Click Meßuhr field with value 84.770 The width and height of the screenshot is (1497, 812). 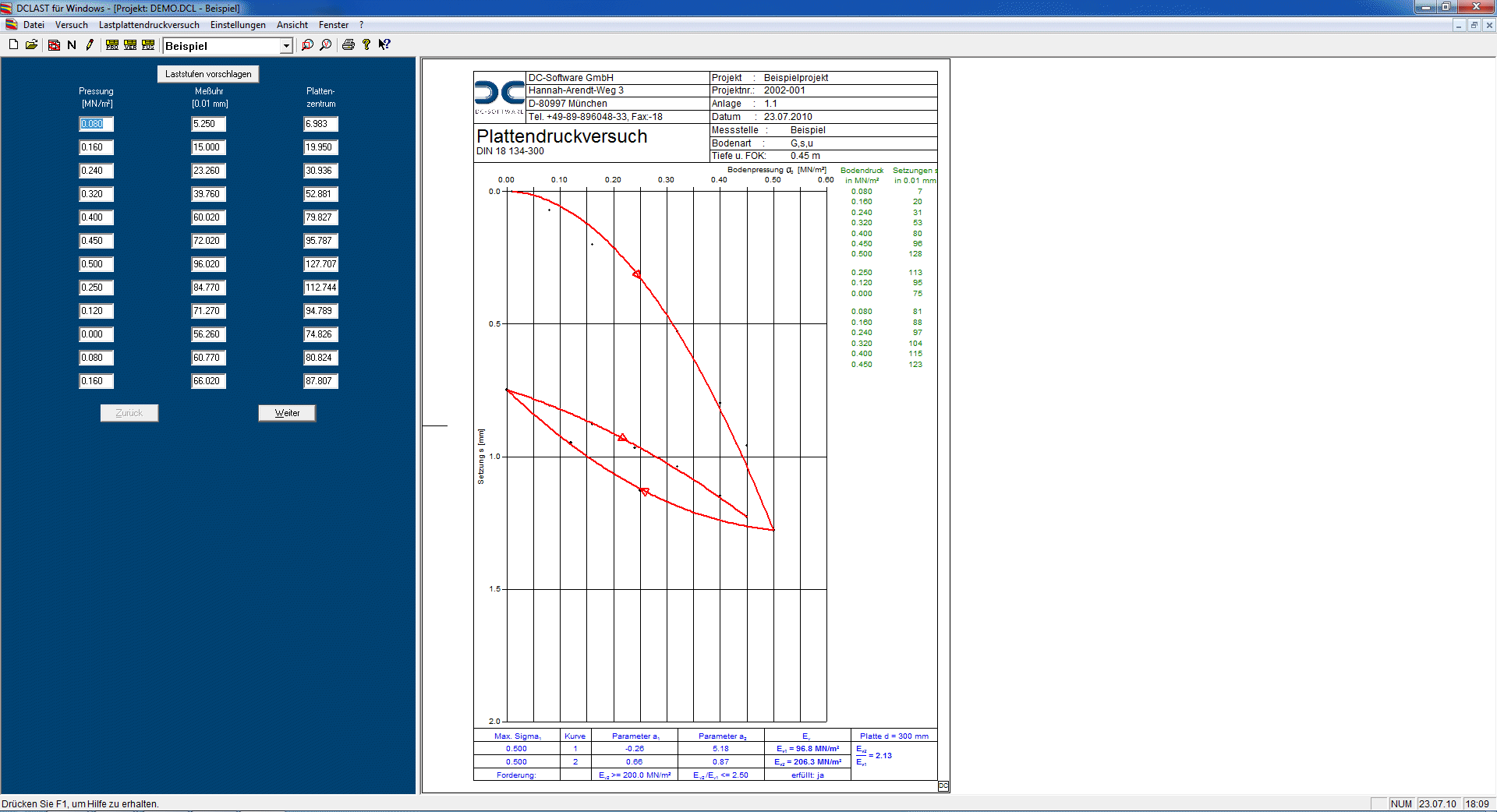coord(209,288)
